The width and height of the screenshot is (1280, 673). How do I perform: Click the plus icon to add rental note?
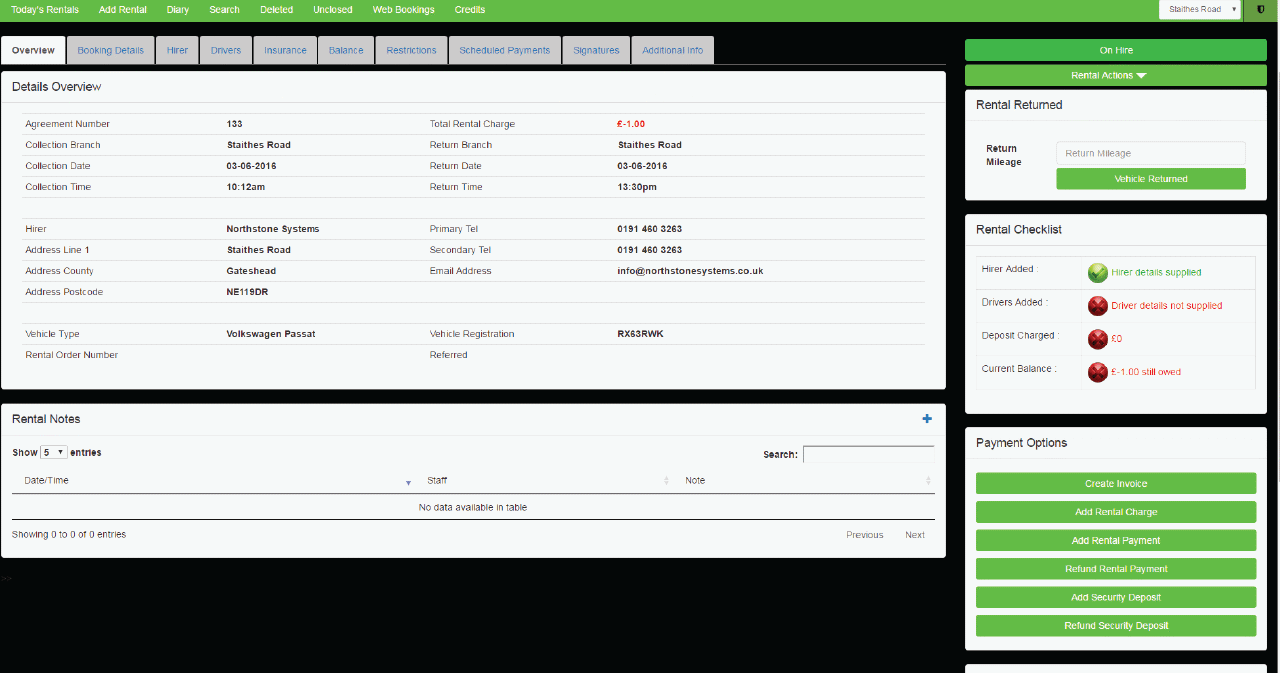point(927,419)
